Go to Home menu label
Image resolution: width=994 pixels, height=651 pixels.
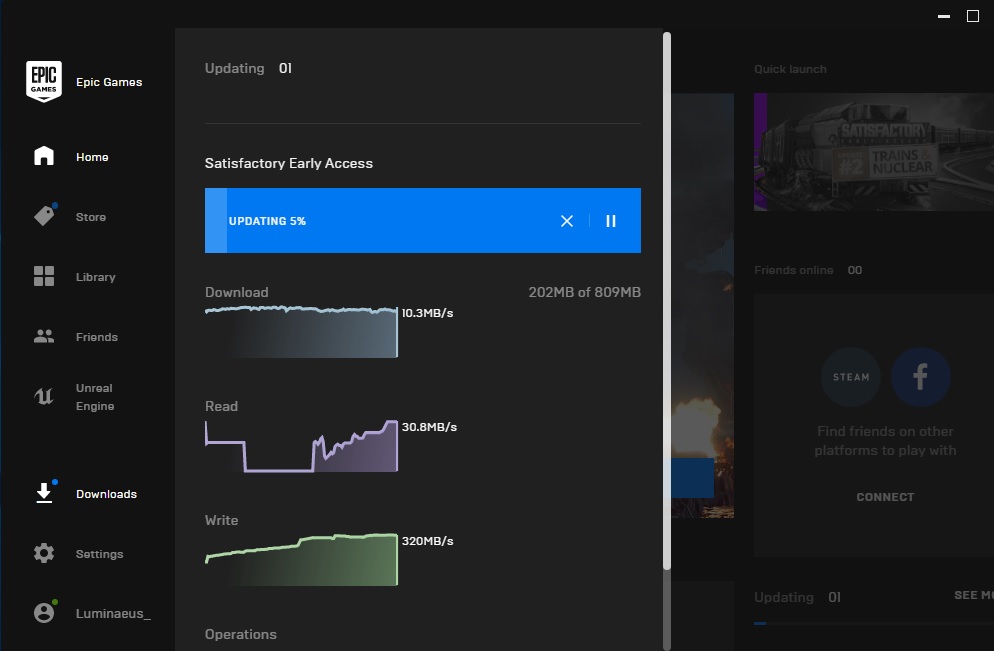(92, 157)
